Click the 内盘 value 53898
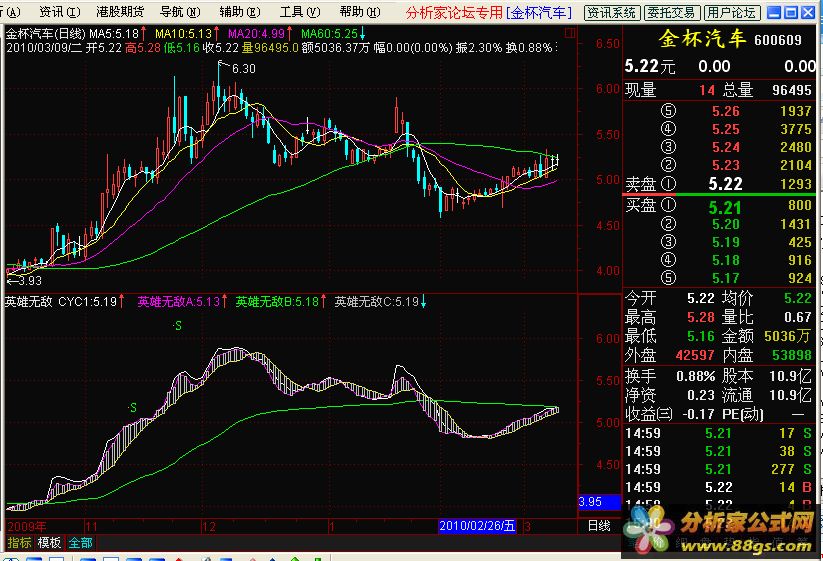This screenshot has height=561, width=823. tap(792, 356)
